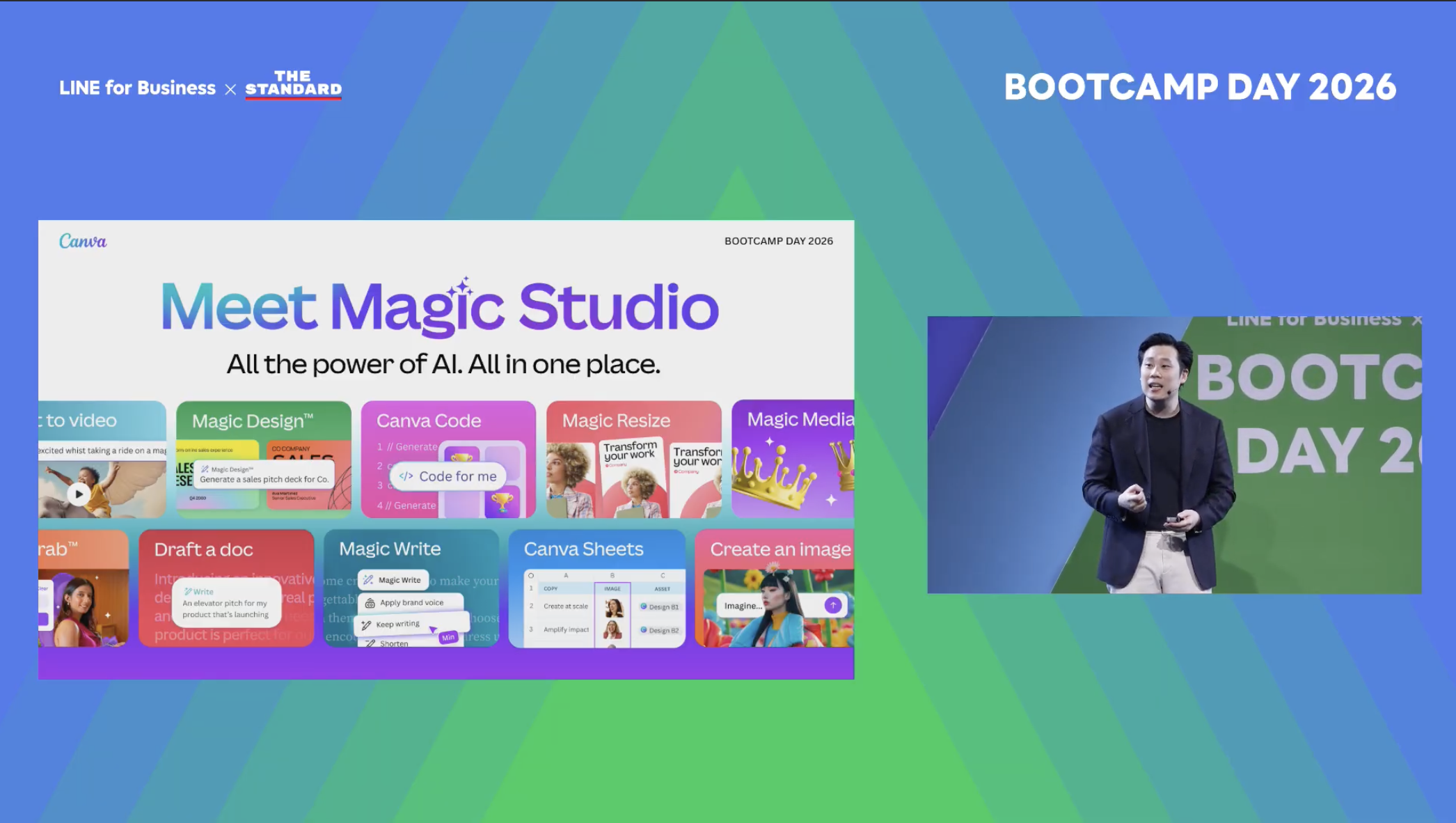This screenshot has width=1456, height=823.
Task: Click the sparkle icon above Magic Studio title
Action: pos(462,286)
